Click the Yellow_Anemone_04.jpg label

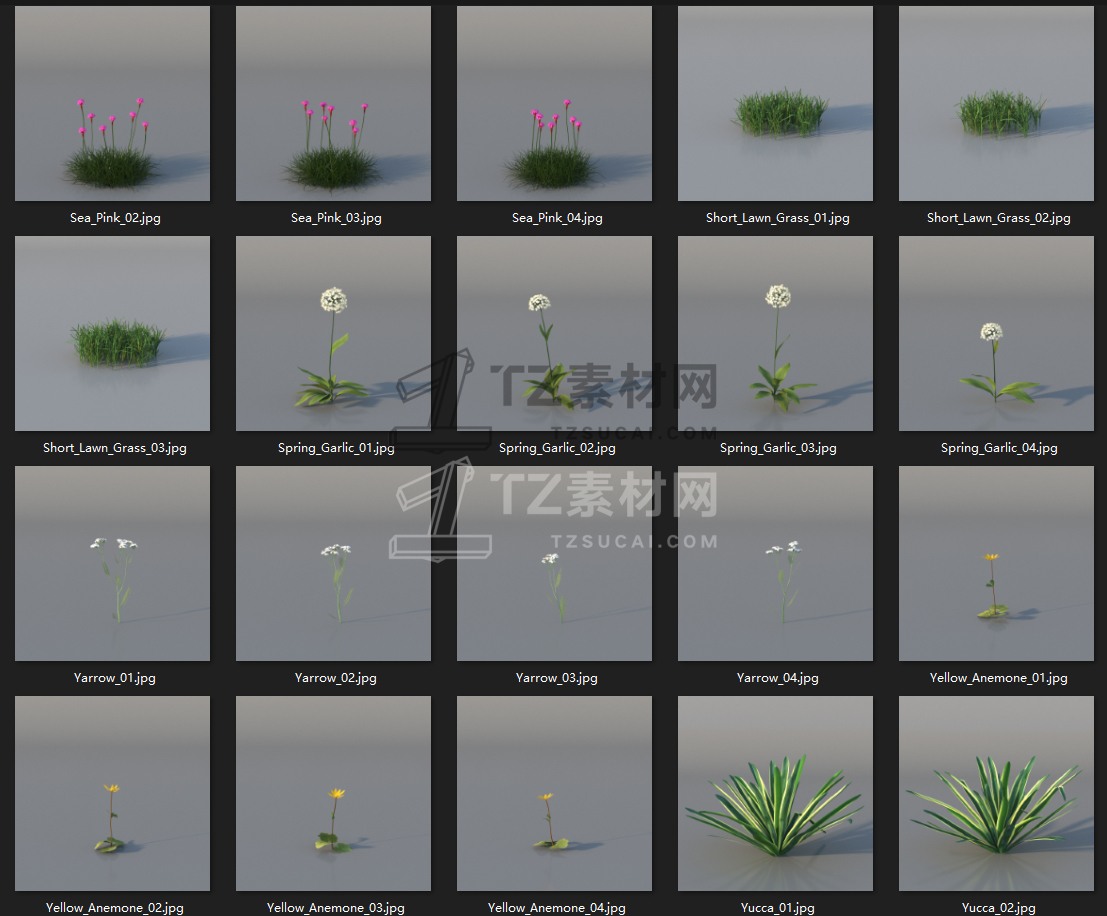[556, 908]
